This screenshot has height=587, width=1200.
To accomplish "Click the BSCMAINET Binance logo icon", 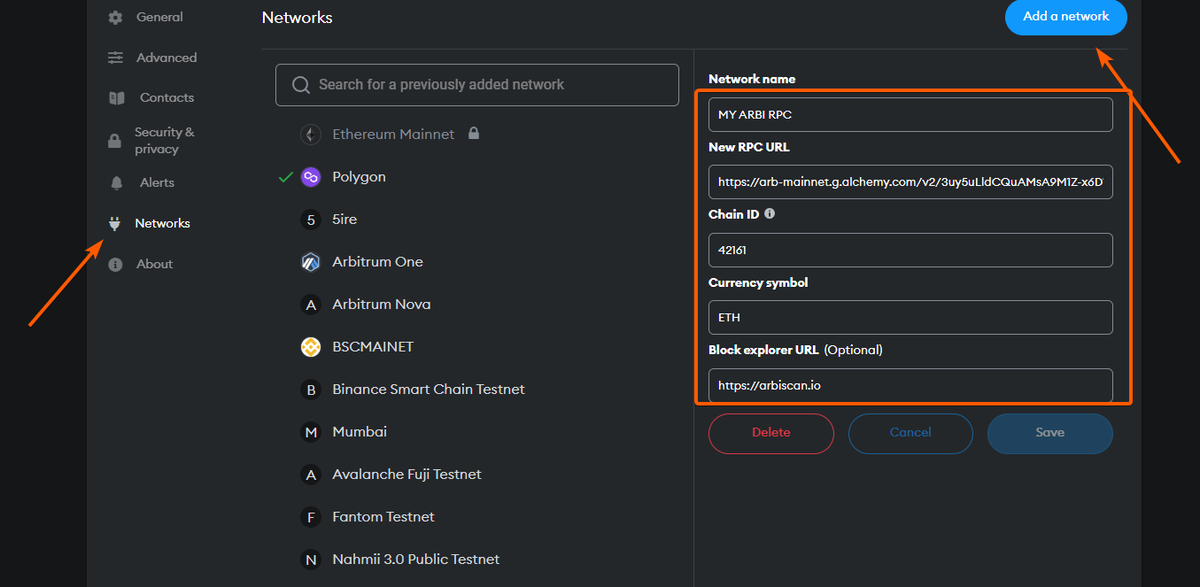I will coord(311,347).
